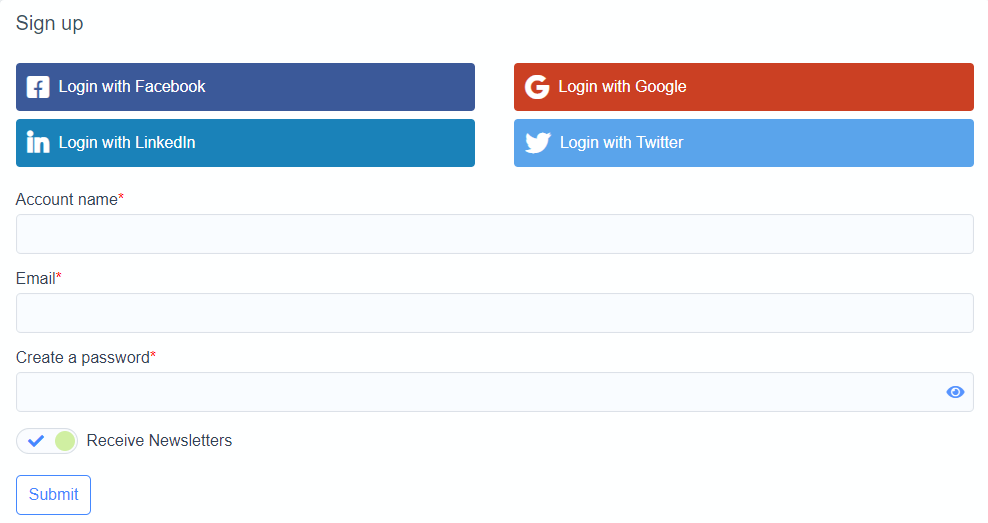Click the Google G logo icon
Image resolution: width=988 pixels, height=523 pixels.
pos(537,87)
